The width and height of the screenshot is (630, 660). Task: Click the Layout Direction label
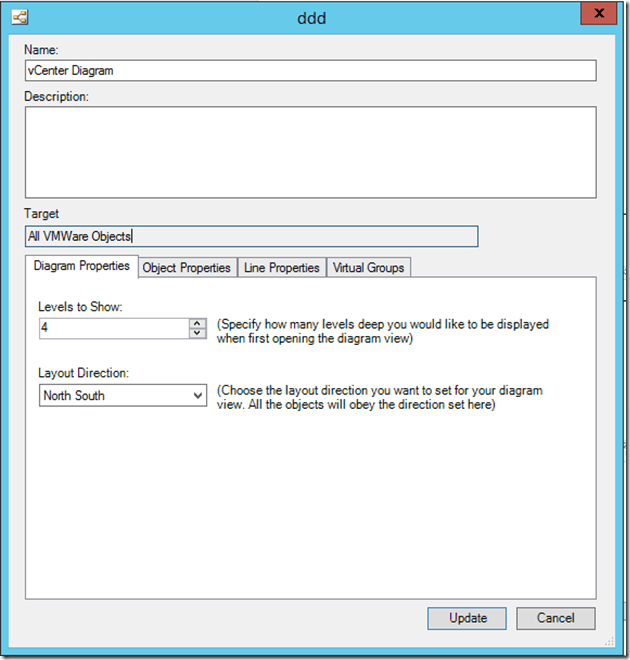tap(84, 373)
